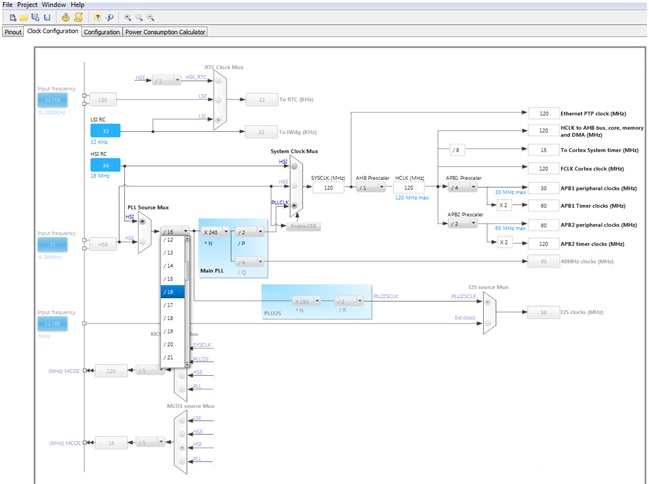Select PLLCLK input in System Clock Mux
649x484 pixels.
292,206
